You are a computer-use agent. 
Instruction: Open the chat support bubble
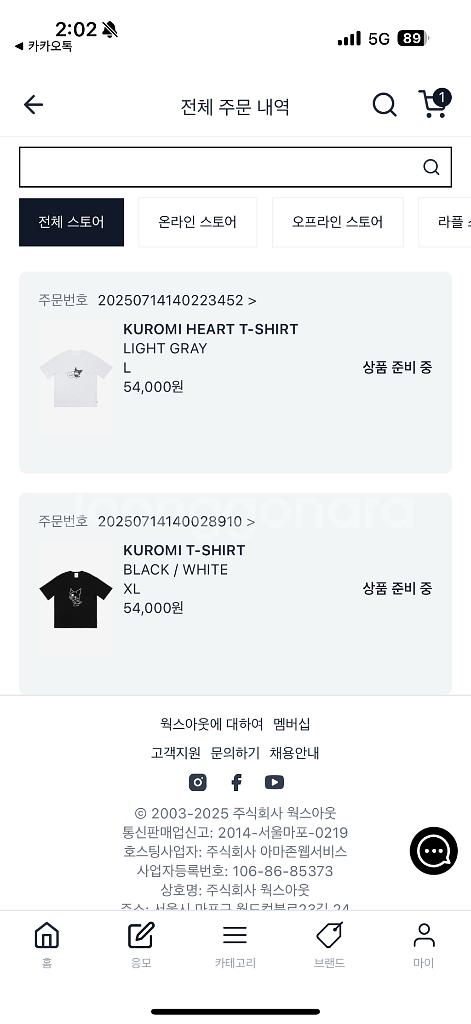(434, 851)
